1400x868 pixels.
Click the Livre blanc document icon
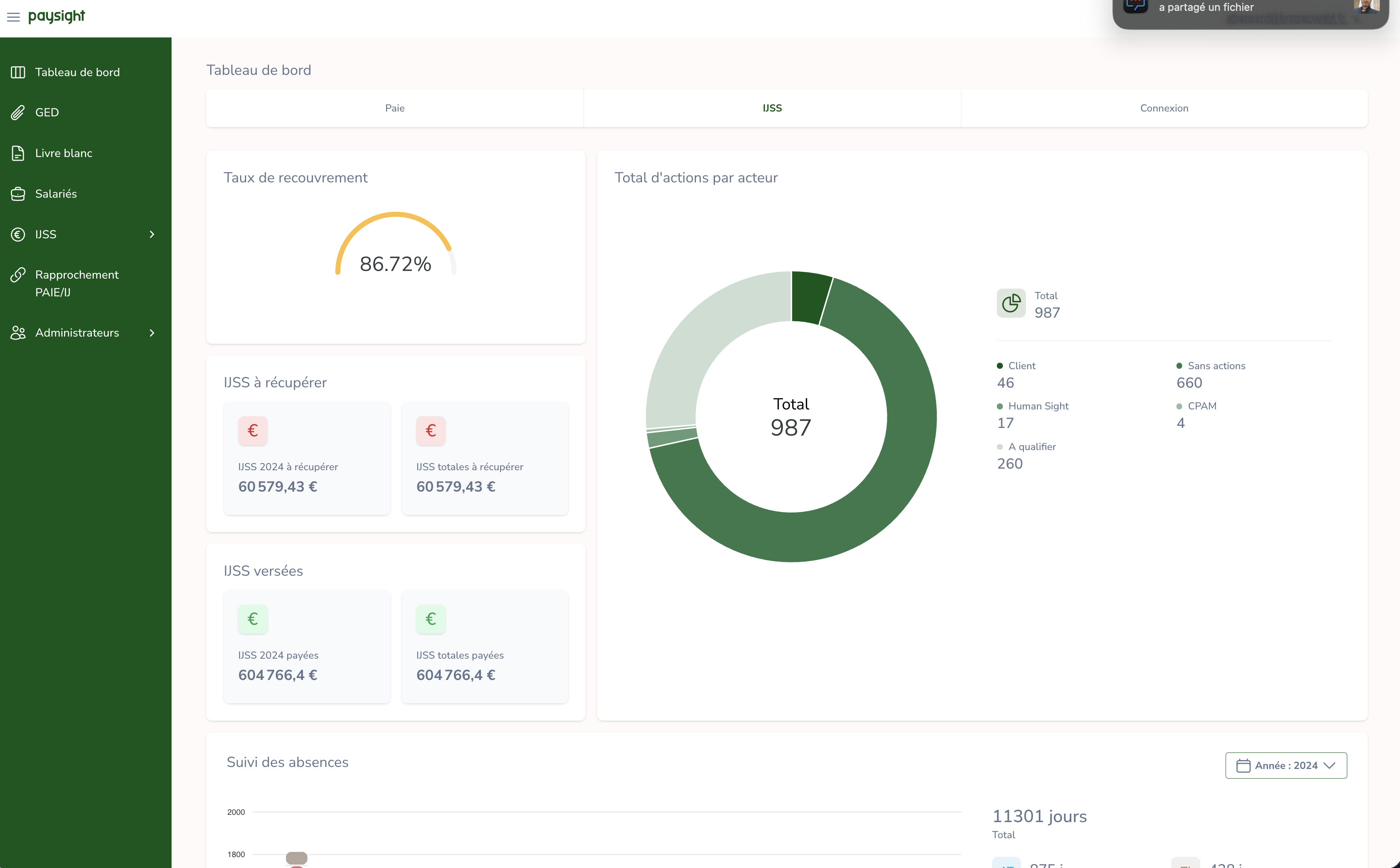click(18, 153)
